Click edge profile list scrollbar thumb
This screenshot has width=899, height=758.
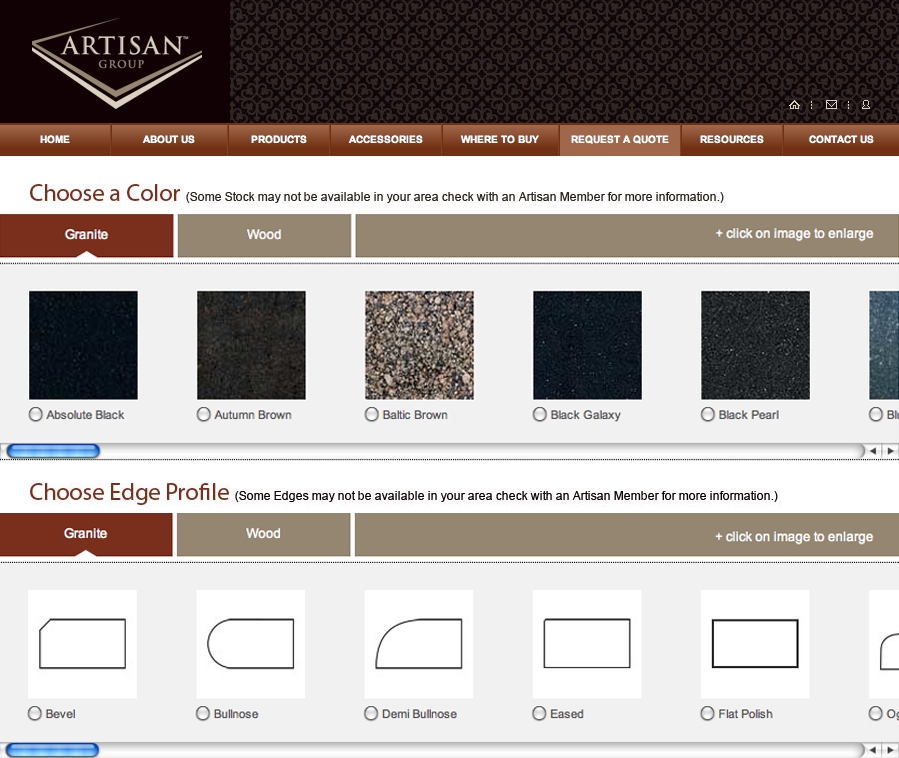tap(53, 750)
